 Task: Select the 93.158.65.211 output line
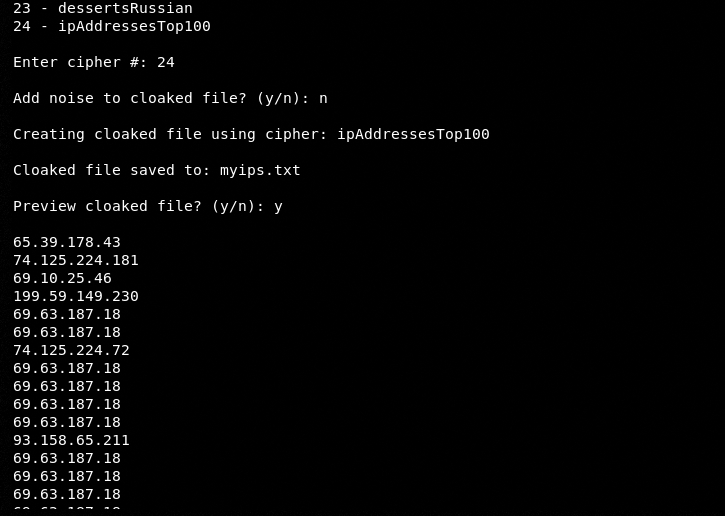(71, 440)
